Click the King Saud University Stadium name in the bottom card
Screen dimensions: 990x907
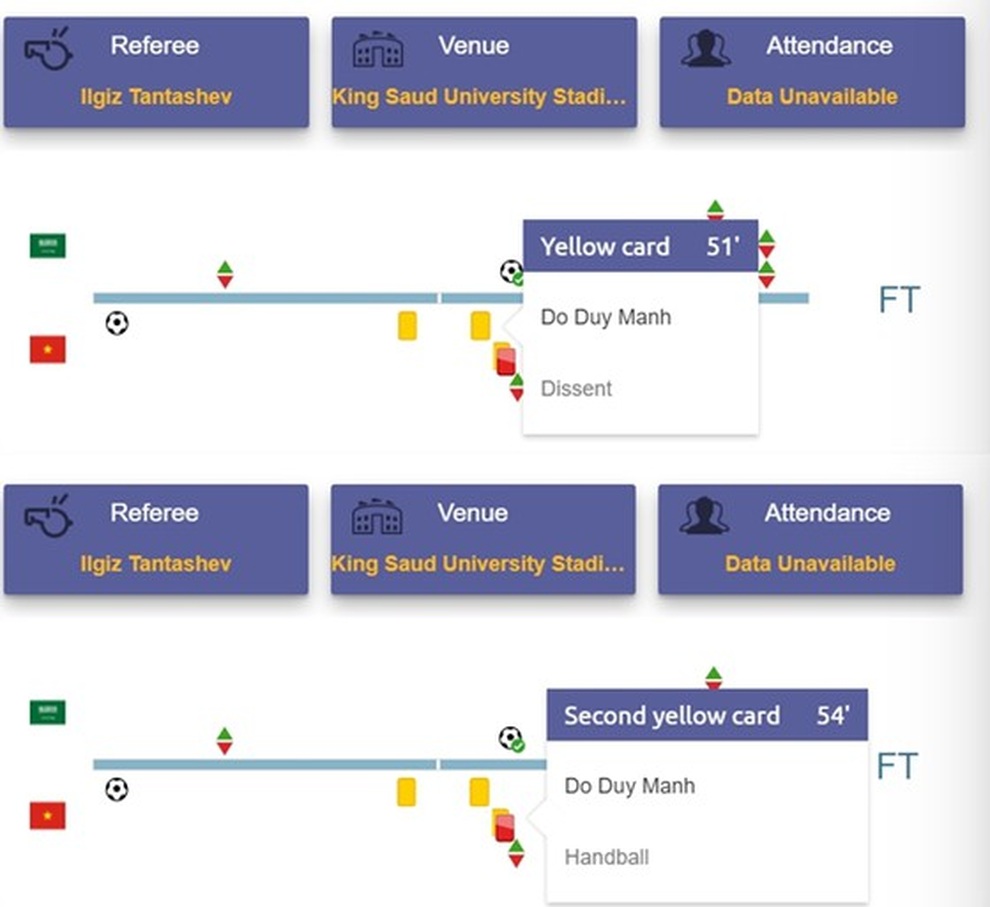pos(479,563)
